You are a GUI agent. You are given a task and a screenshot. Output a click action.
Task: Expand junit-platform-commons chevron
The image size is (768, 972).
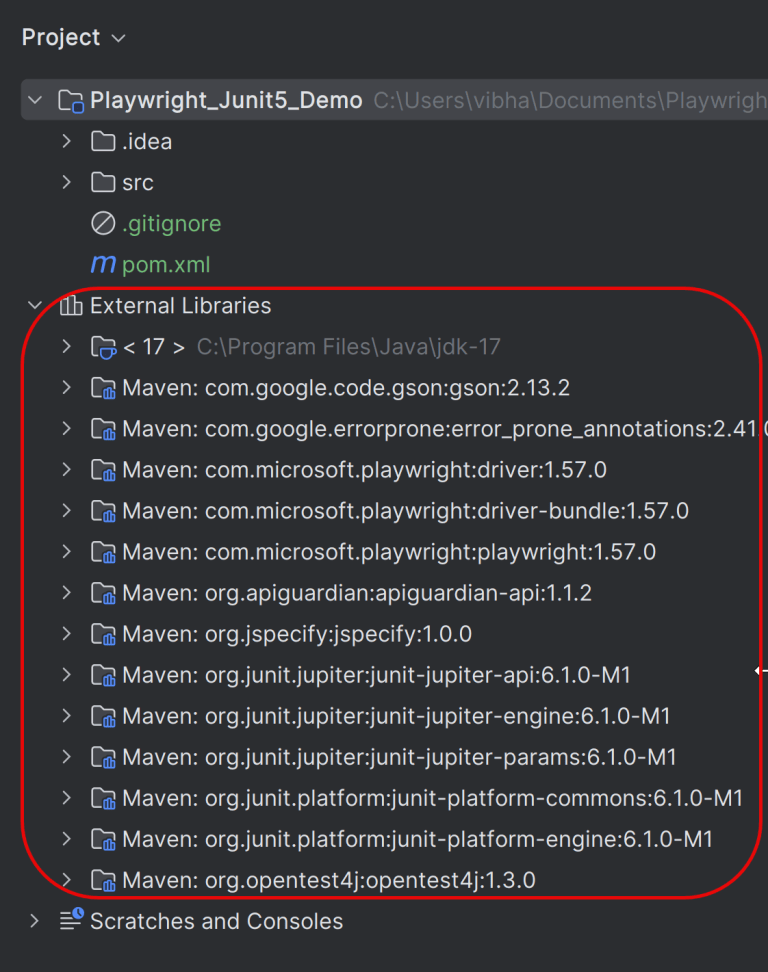point(67,798)
